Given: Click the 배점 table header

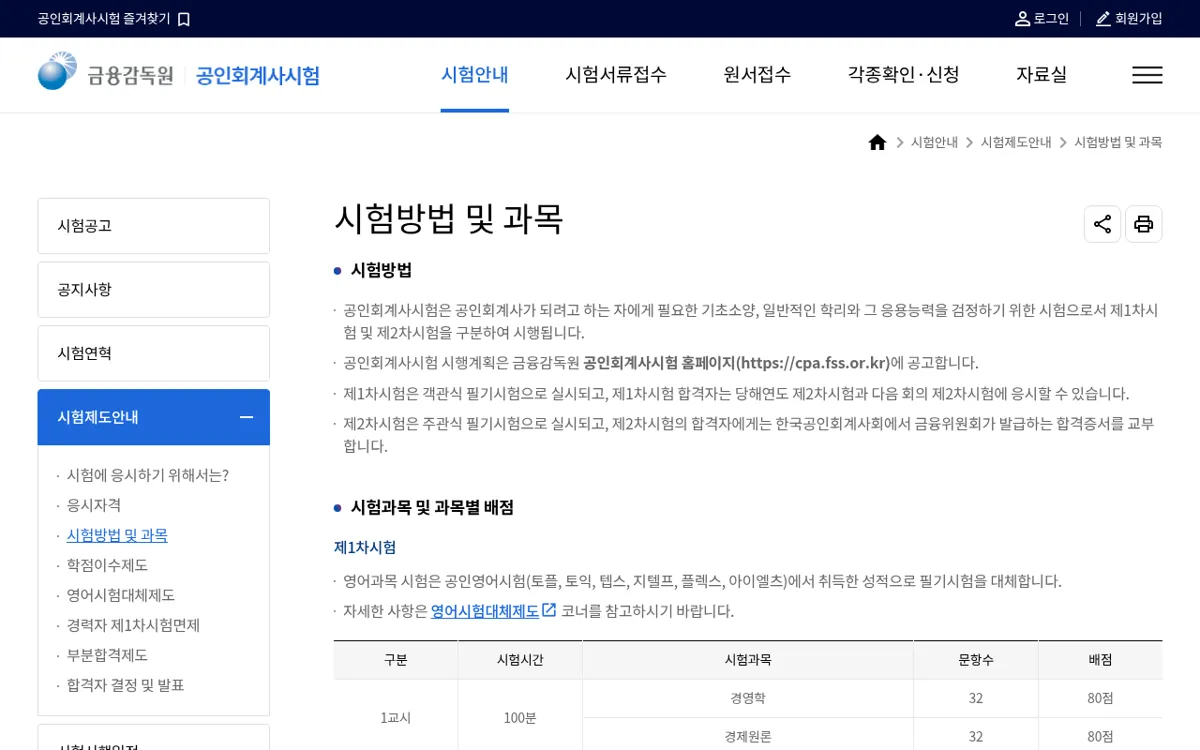Looking at the screenshot, I should pyautogui.click(x=1100, y=660).
